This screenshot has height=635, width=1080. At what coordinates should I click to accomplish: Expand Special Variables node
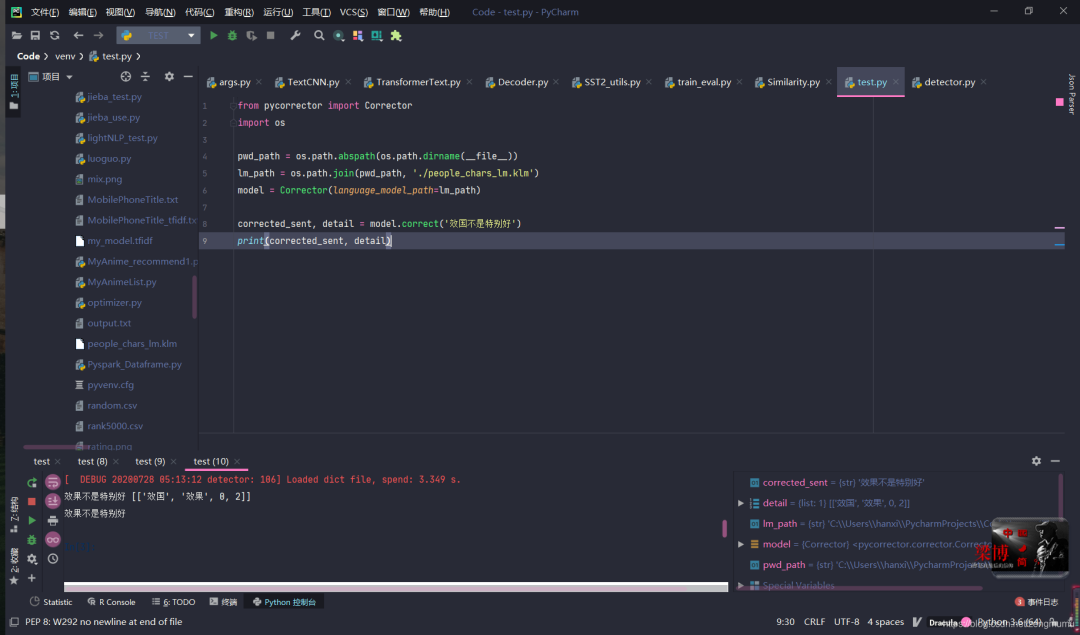[740, 585]
